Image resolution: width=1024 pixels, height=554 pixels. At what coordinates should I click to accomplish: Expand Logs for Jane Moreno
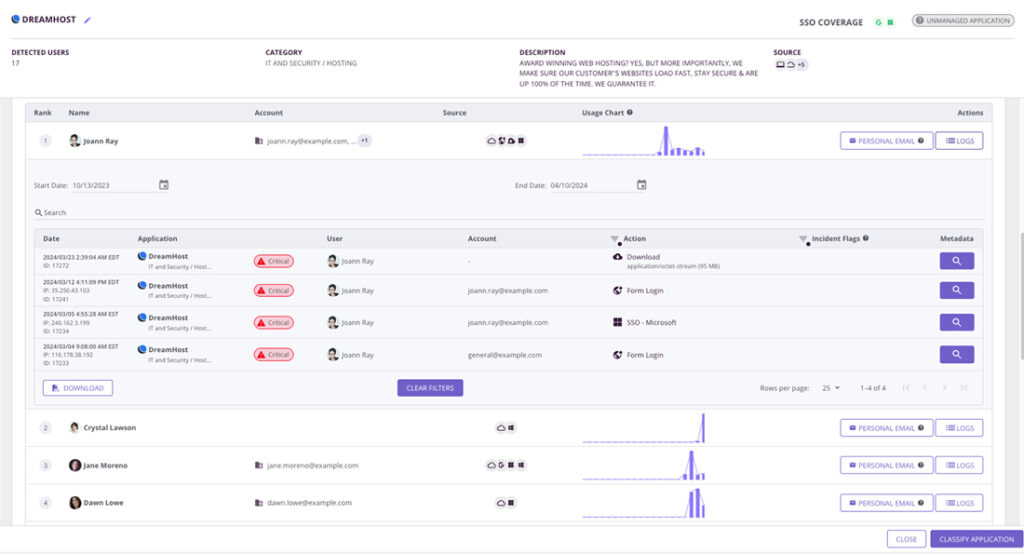(x=959, y=465)
